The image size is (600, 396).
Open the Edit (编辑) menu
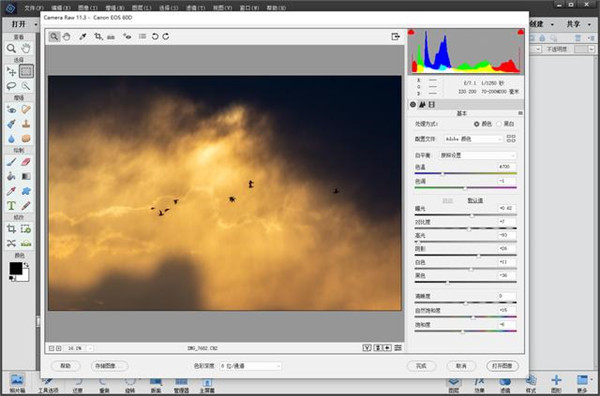coord(60,8)
